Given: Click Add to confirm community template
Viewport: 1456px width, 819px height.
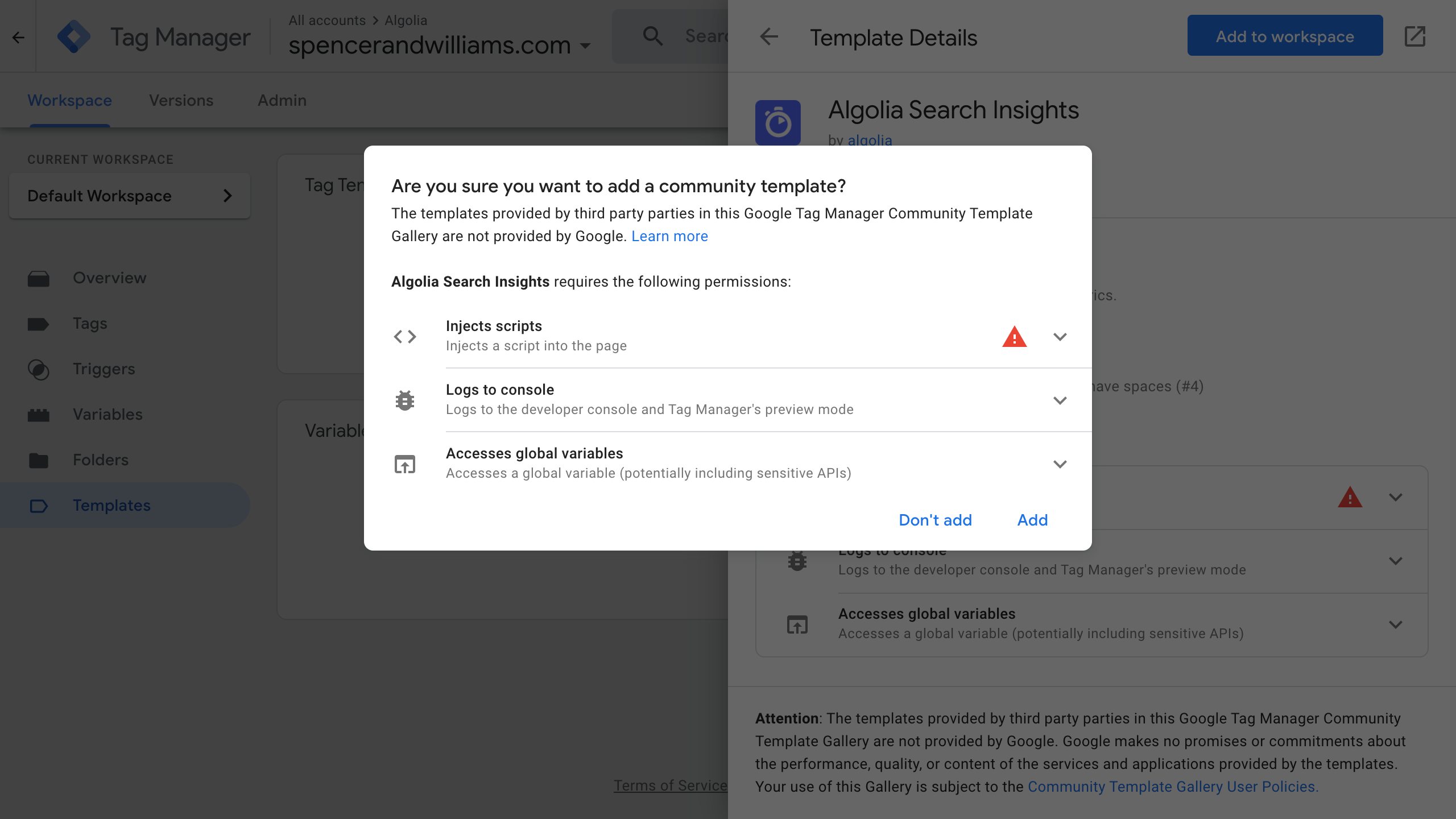Looking at the screenshot, I should click(1031, 520).
